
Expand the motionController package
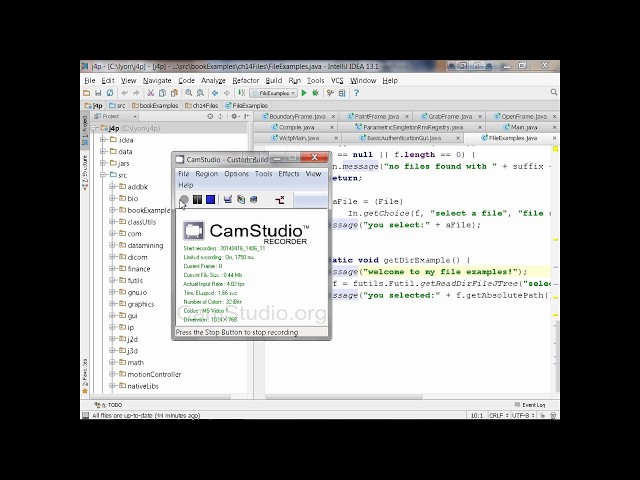tap(112, 374)
